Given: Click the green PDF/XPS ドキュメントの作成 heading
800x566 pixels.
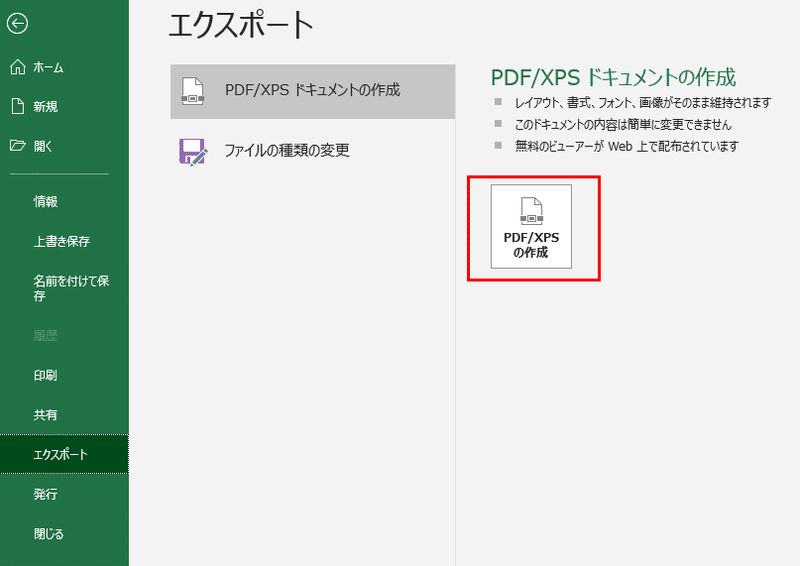Looking at the screenshot, I should click(613, 78).
